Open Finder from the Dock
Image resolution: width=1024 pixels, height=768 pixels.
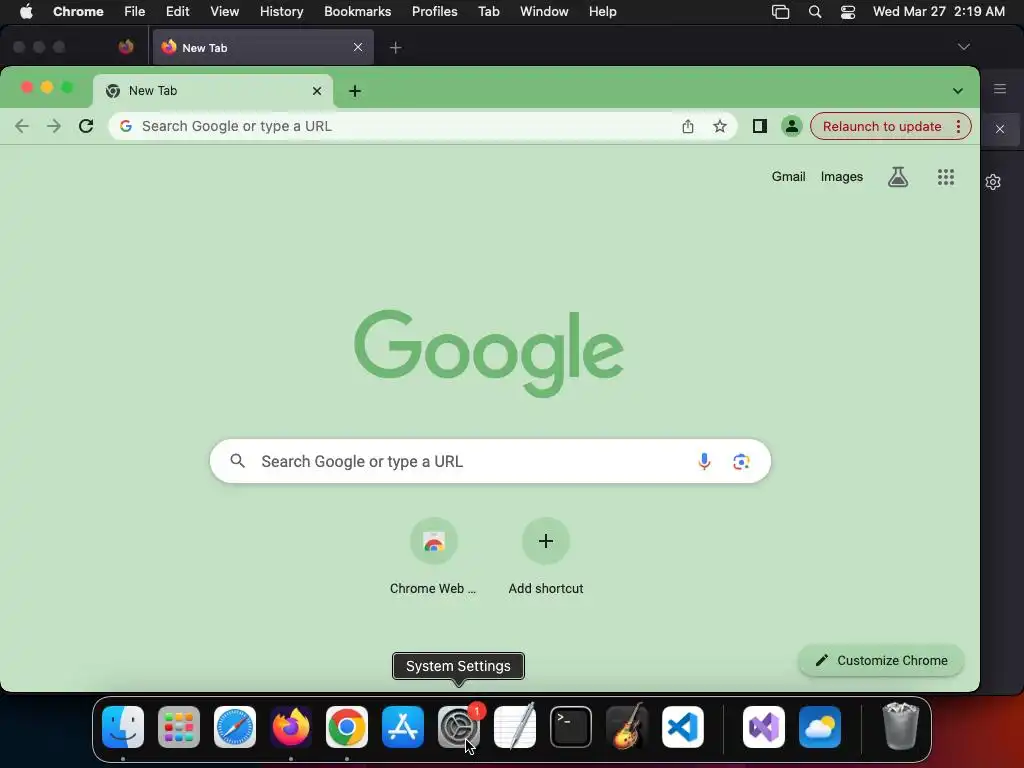[123, 727]
